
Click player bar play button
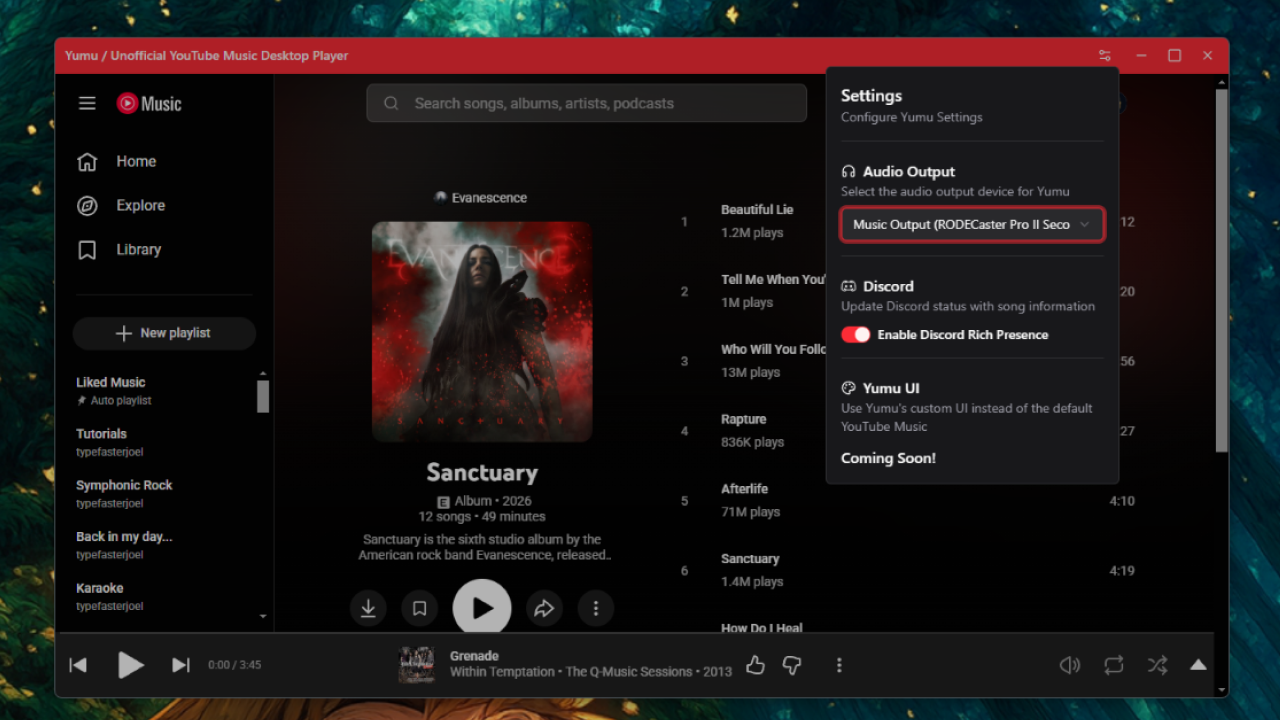point(130,665)
